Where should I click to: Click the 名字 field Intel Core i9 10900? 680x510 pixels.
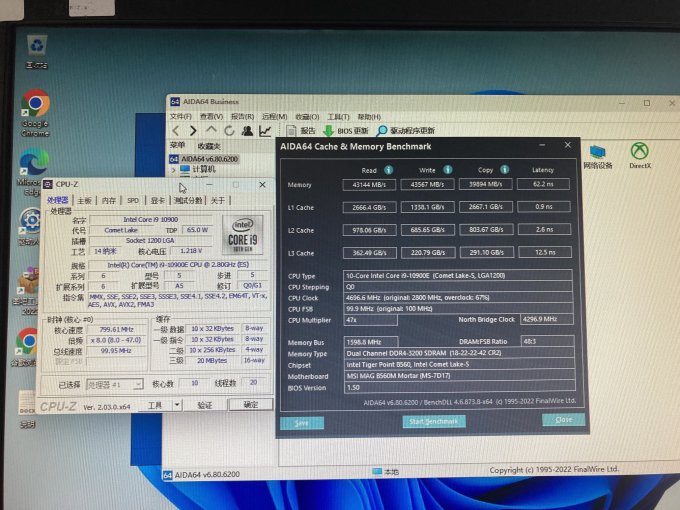[150, 219]
